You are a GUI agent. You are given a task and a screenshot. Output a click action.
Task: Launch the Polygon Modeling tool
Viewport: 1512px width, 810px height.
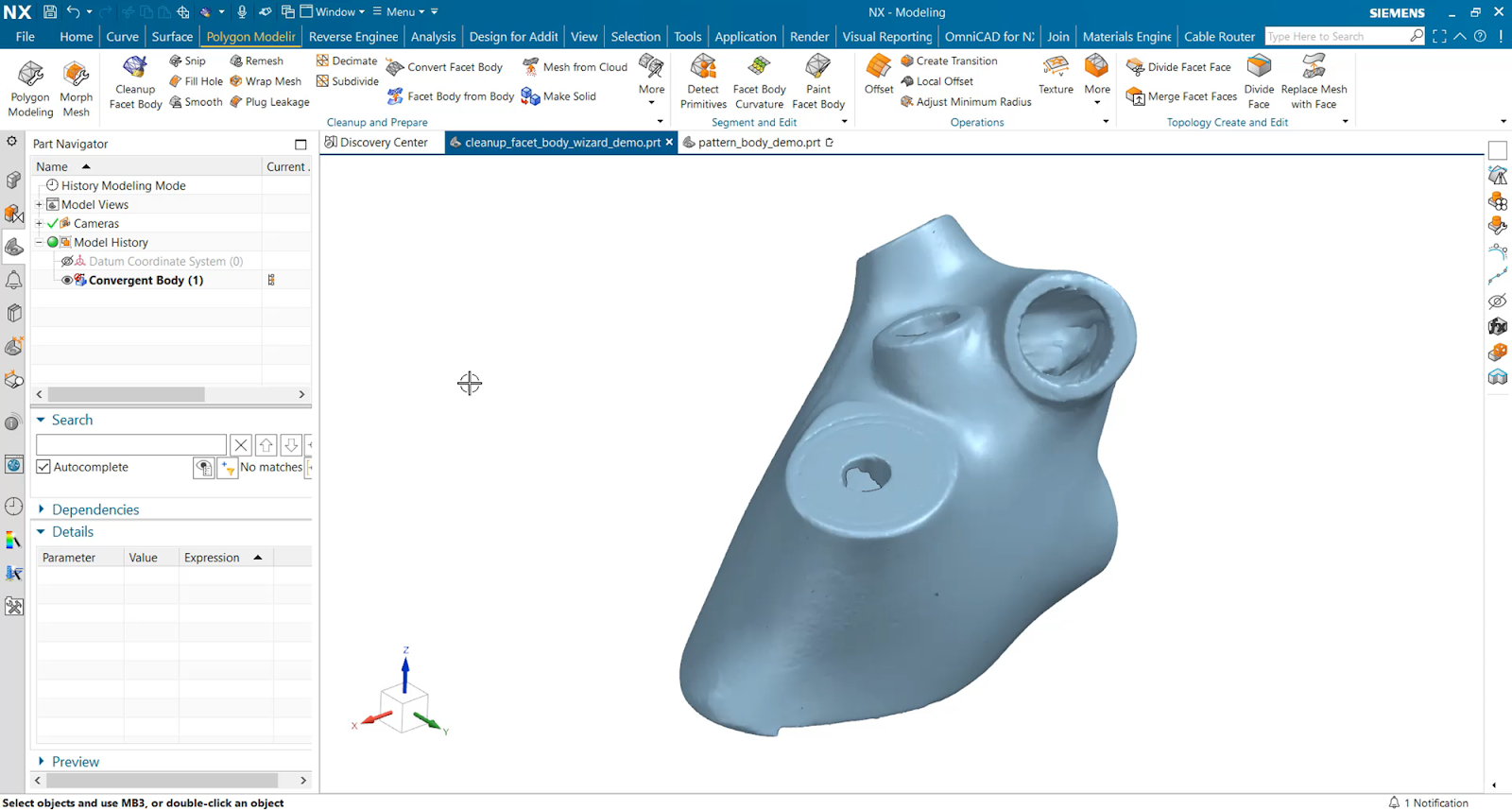[30, 75]
